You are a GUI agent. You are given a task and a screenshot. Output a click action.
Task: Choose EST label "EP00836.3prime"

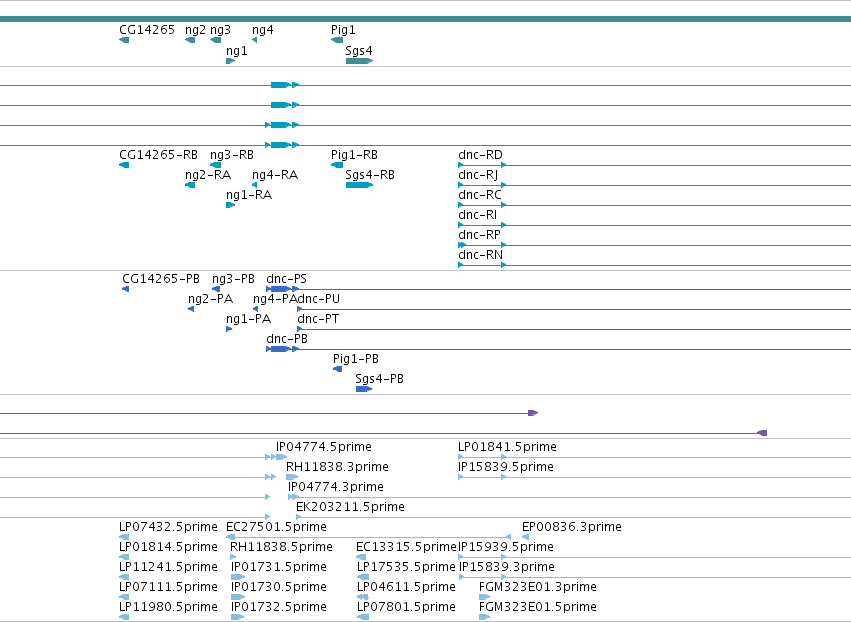click(571, 528)
